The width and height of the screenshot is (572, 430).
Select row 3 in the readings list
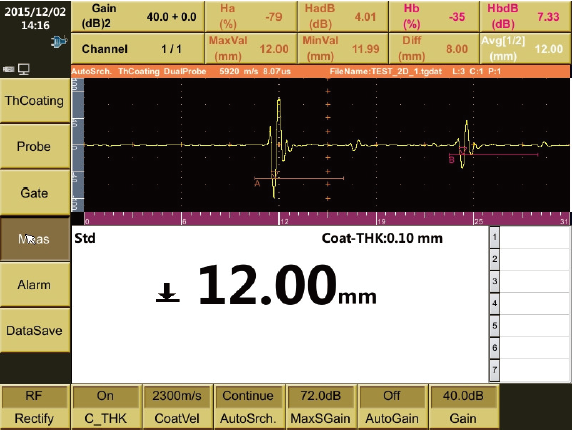click(x=530, y=281)
